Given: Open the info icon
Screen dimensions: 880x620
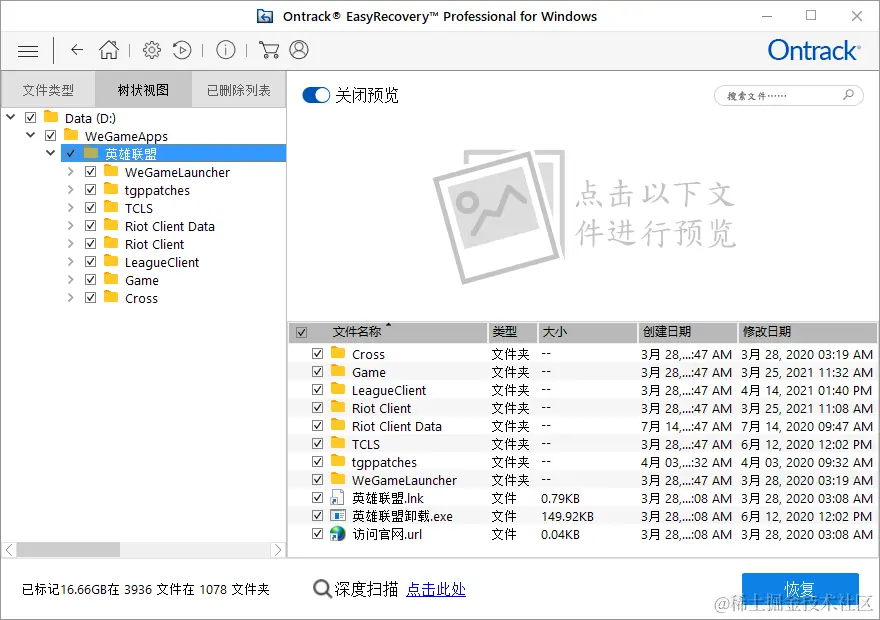Looking at the screenshot, I should [226, 50].
